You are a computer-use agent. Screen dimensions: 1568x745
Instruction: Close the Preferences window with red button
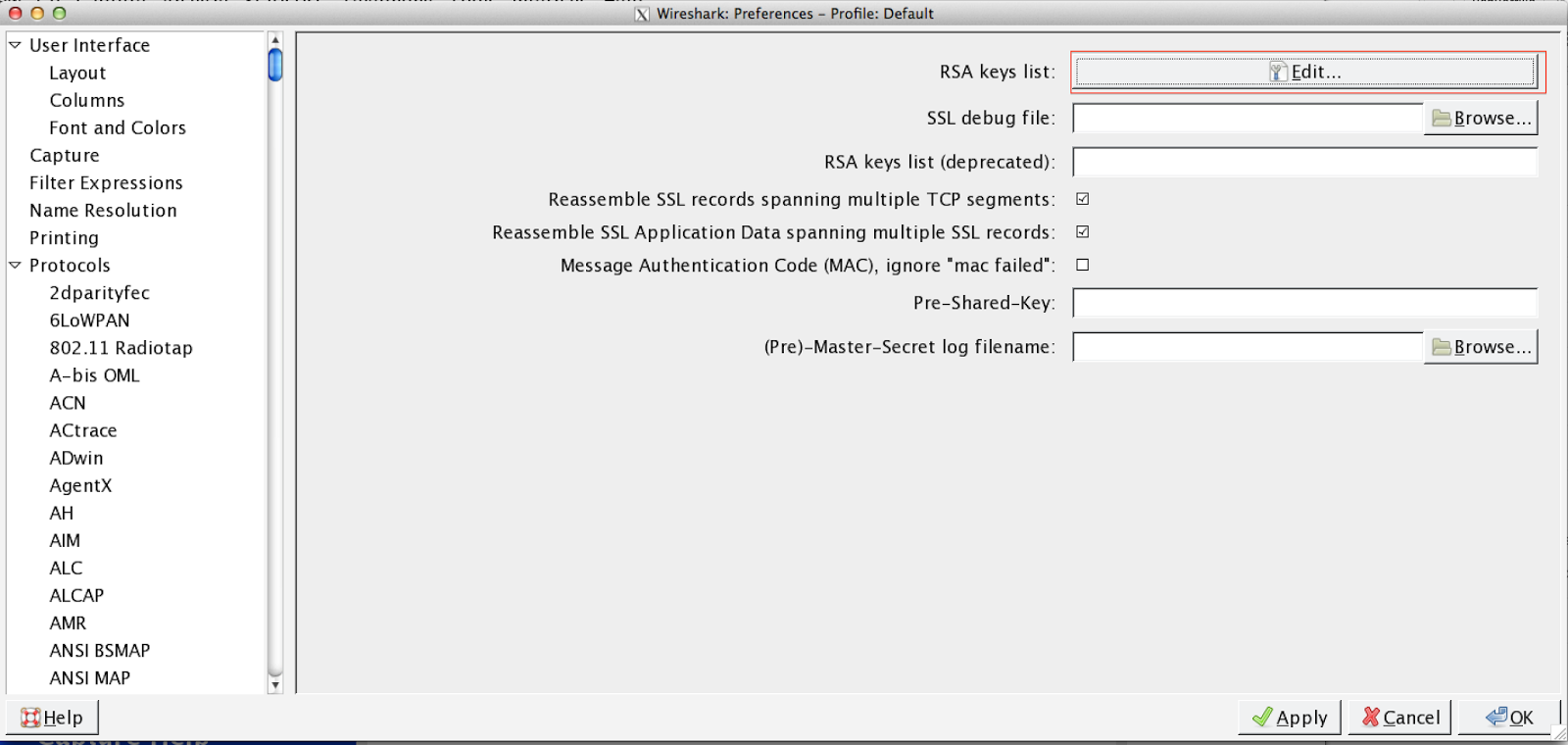click(16, 13)
